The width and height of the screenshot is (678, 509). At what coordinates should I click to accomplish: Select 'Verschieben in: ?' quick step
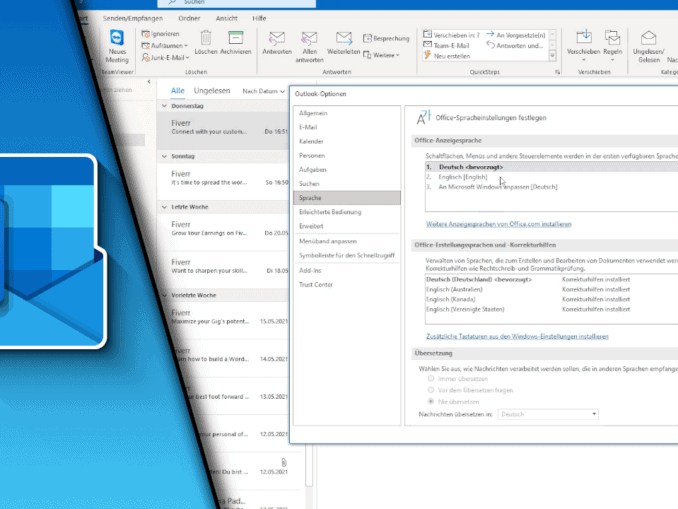(x=451, y=35)
